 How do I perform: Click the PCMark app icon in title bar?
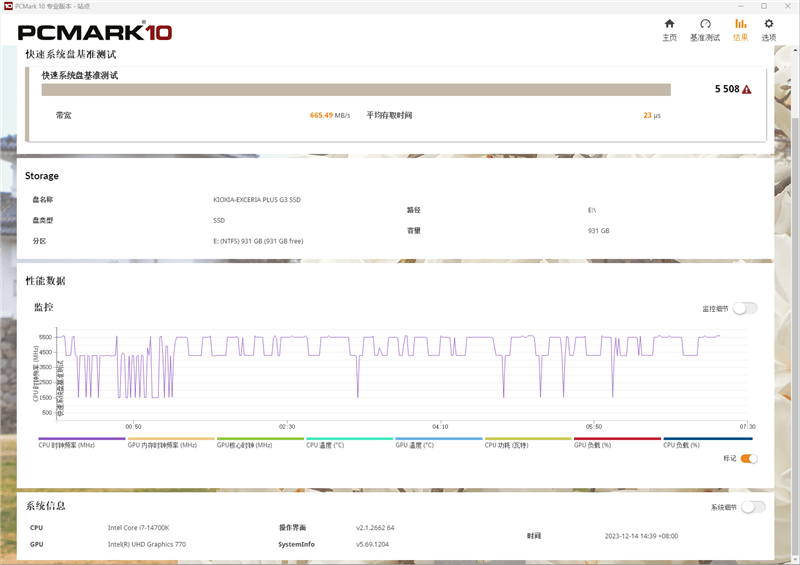click(x=8, y=6)
